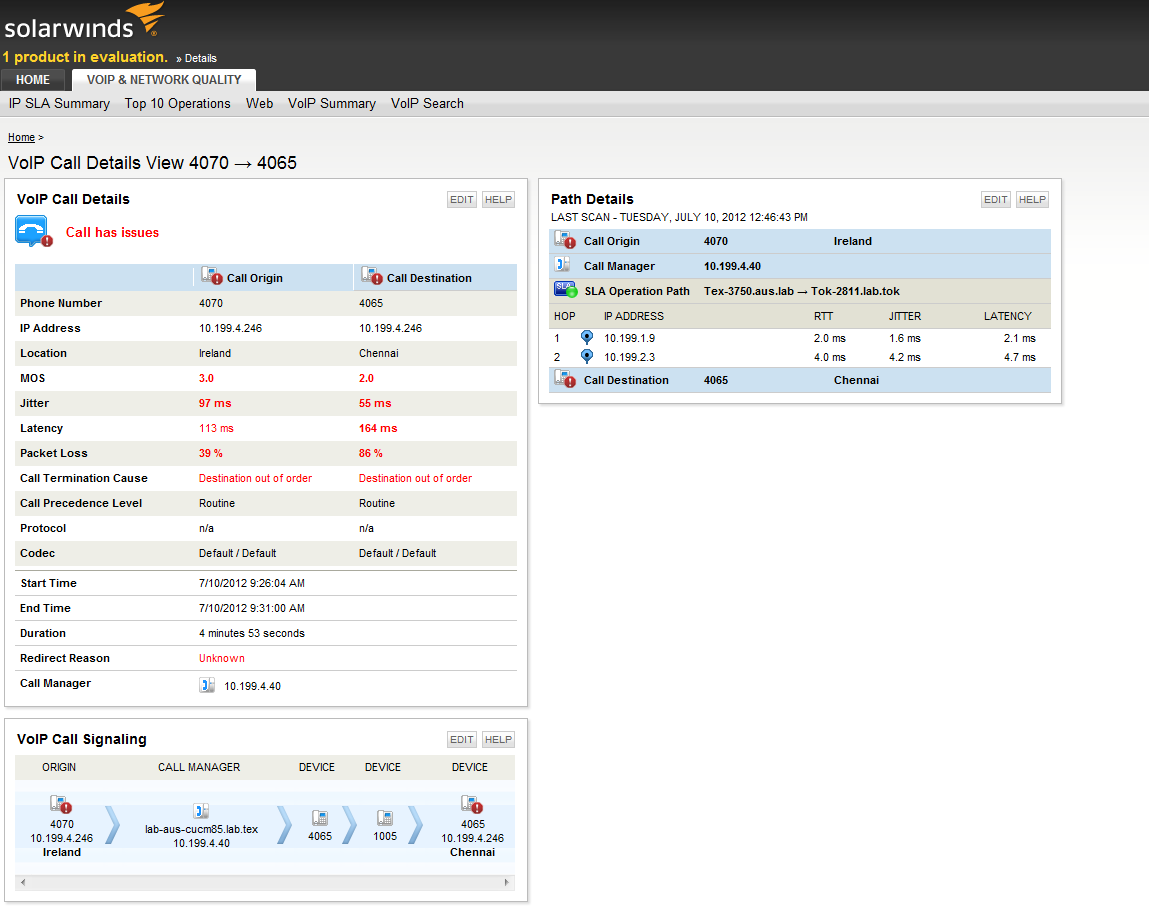Screen dimensions: 1149x913
Task: Click the Chennai destination phone icon in signaling
Action: tap(471, 804)
